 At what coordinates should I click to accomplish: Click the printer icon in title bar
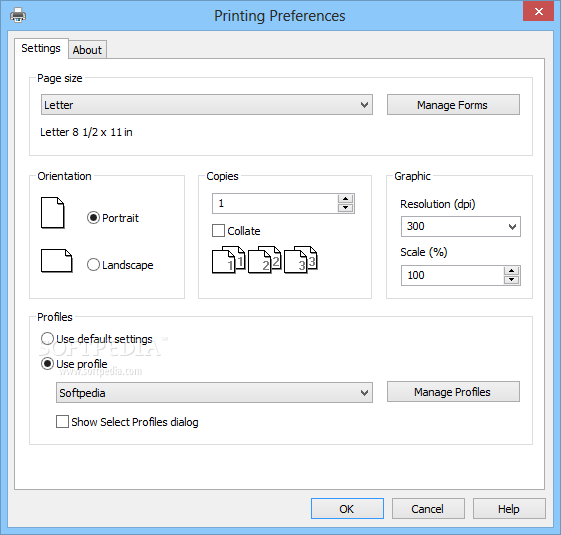pos(18,15)
